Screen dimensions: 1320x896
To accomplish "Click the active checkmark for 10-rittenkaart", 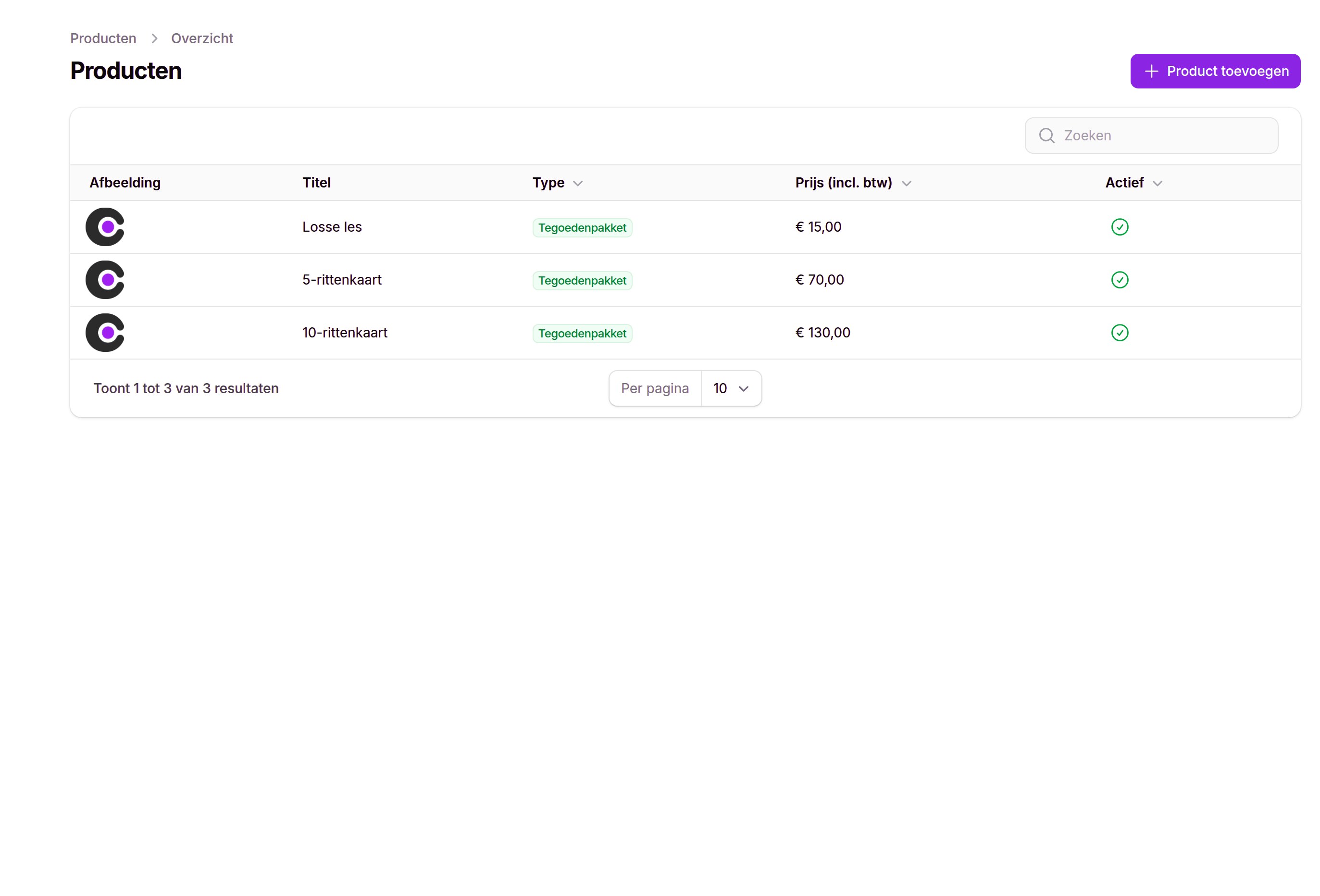I will [1120, 333].
